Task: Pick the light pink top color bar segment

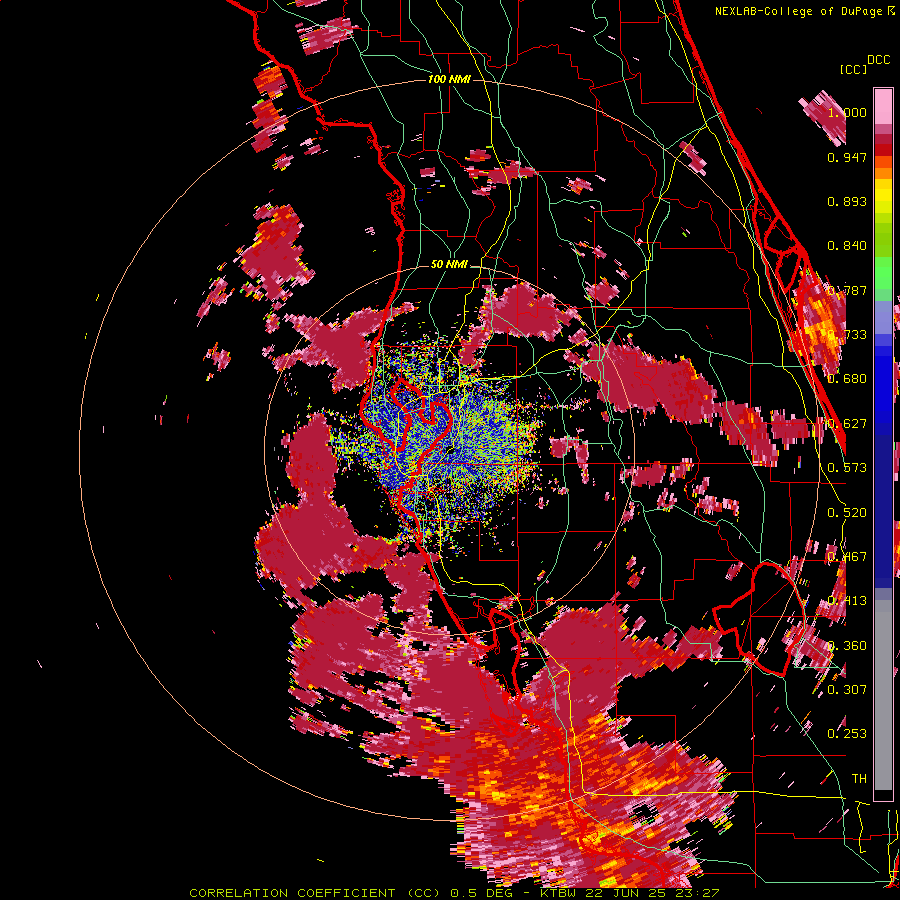Action: pyautogui.click(x=883, y=106)
